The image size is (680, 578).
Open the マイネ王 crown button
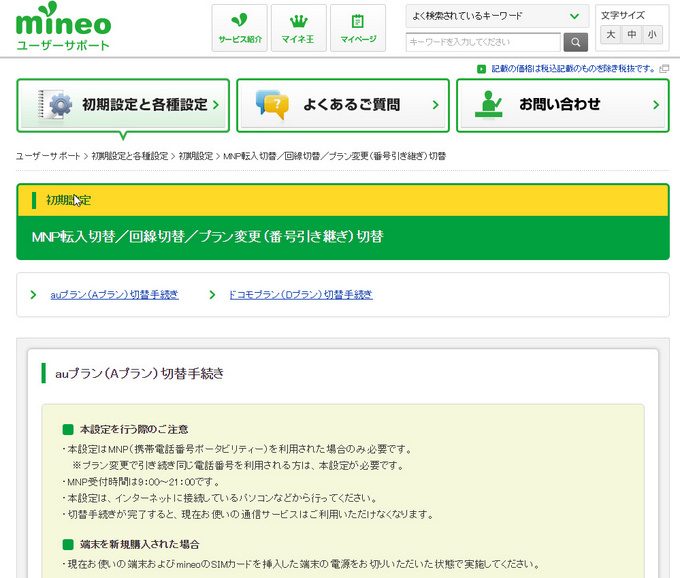click(299, 28)
